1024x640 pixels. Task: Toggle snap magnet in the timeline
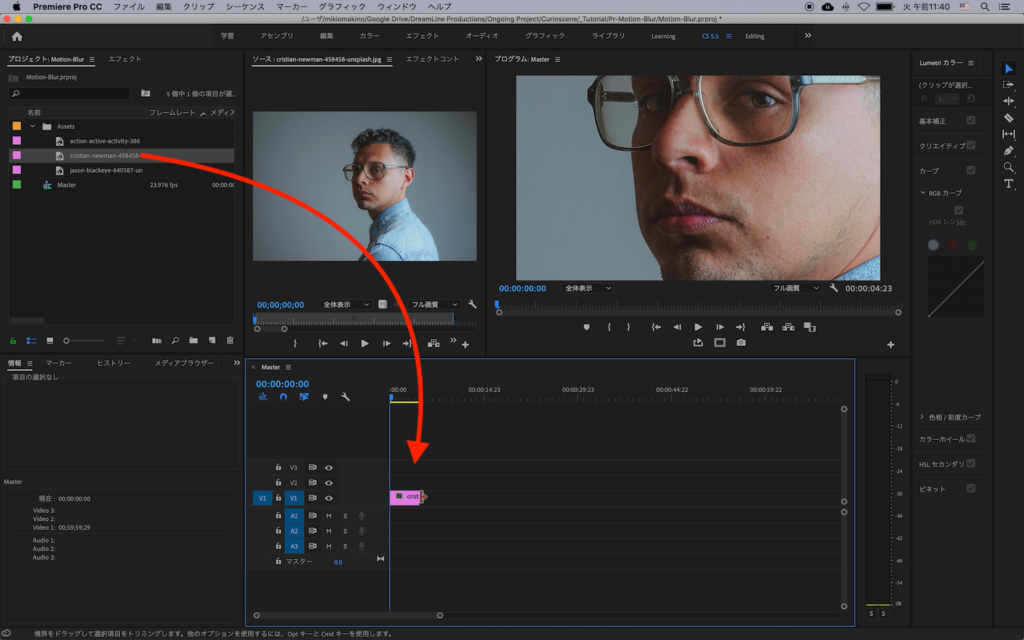[x=283, y=397]
